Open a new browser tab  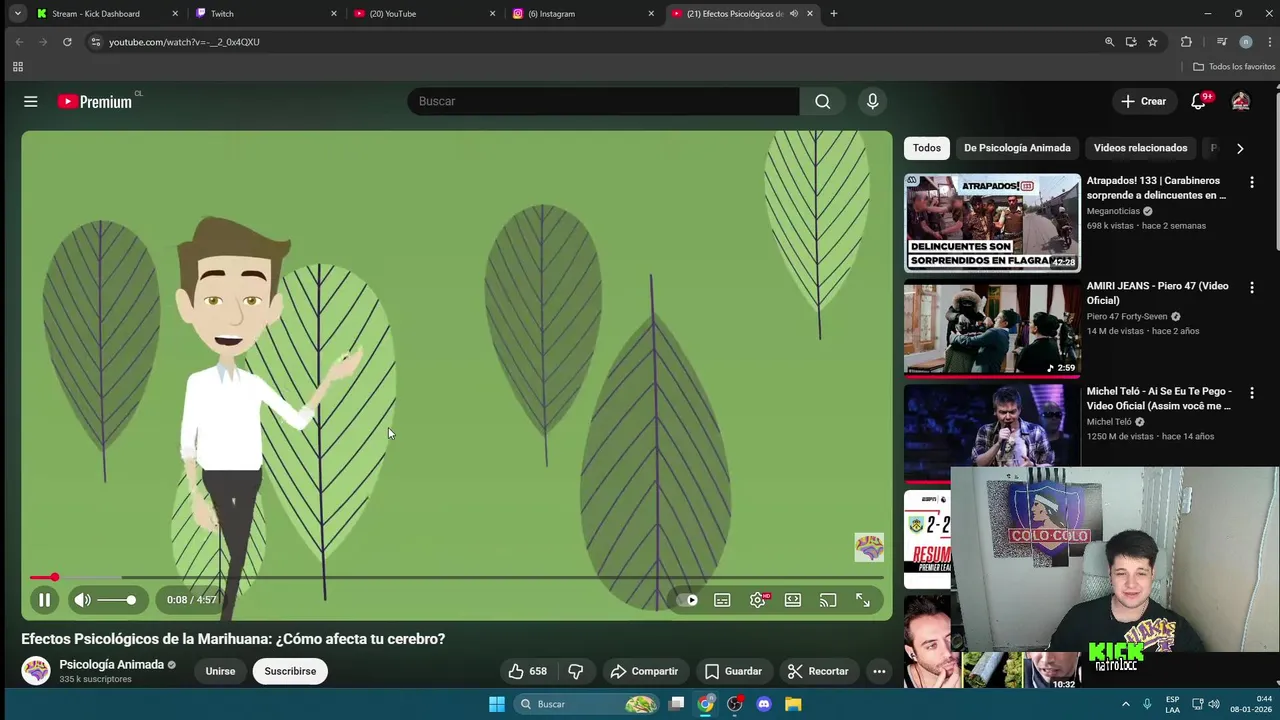834,14
